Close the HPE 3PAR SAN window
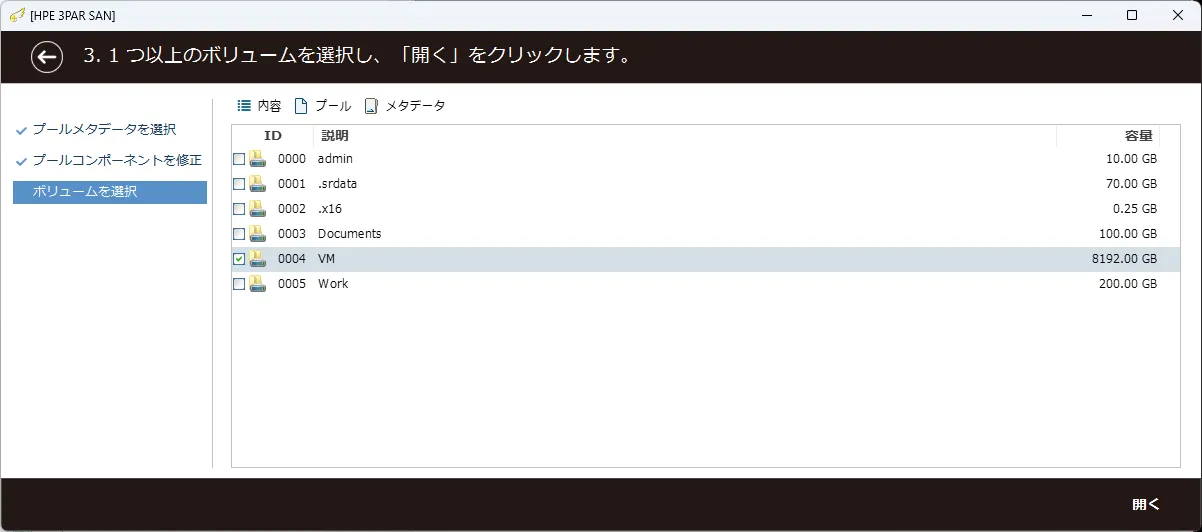The image size is (1202, 532). (x=1178, y=15)
